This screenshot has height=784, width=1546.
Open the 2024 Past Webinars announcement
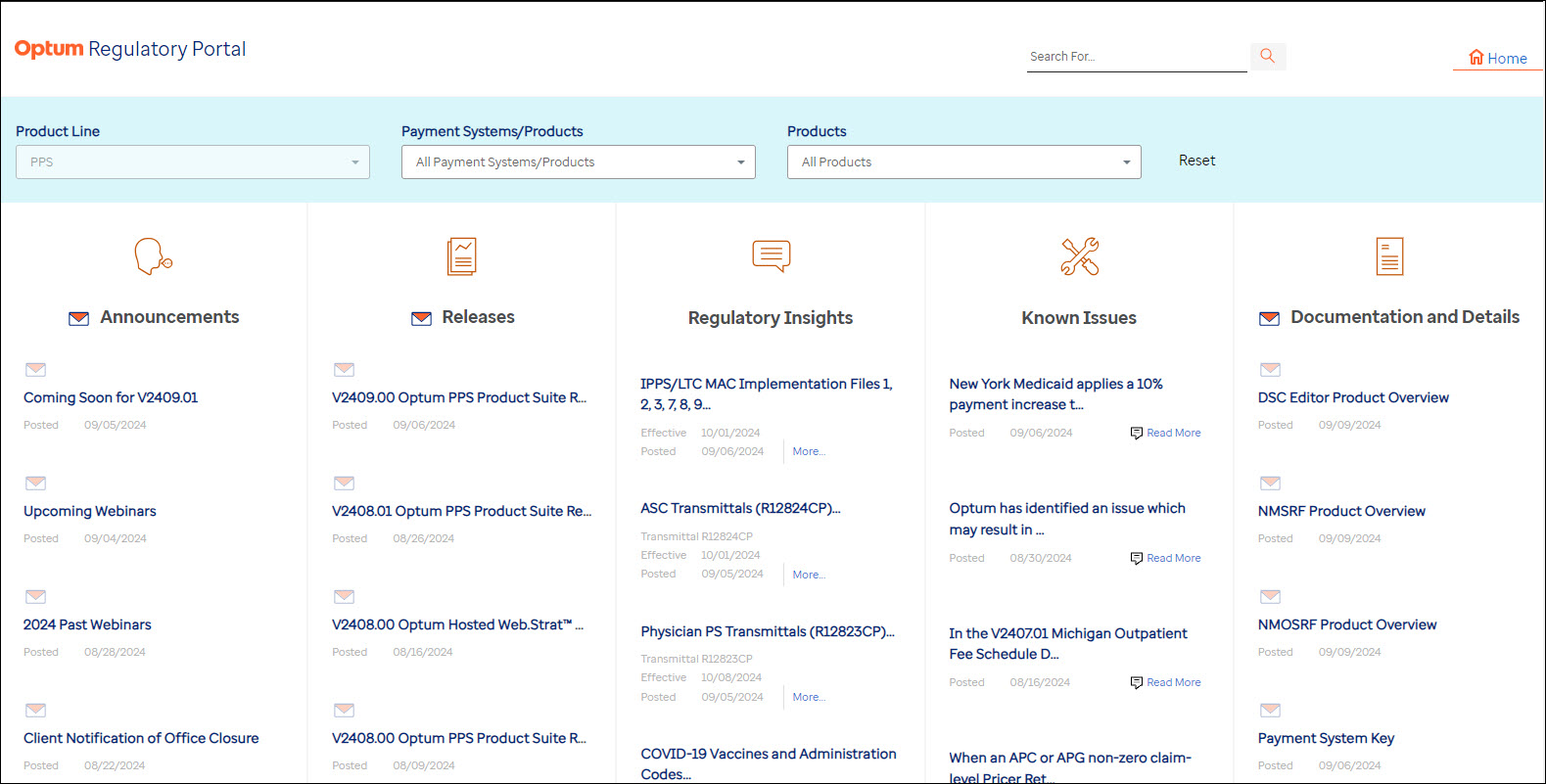pos(87,624)
